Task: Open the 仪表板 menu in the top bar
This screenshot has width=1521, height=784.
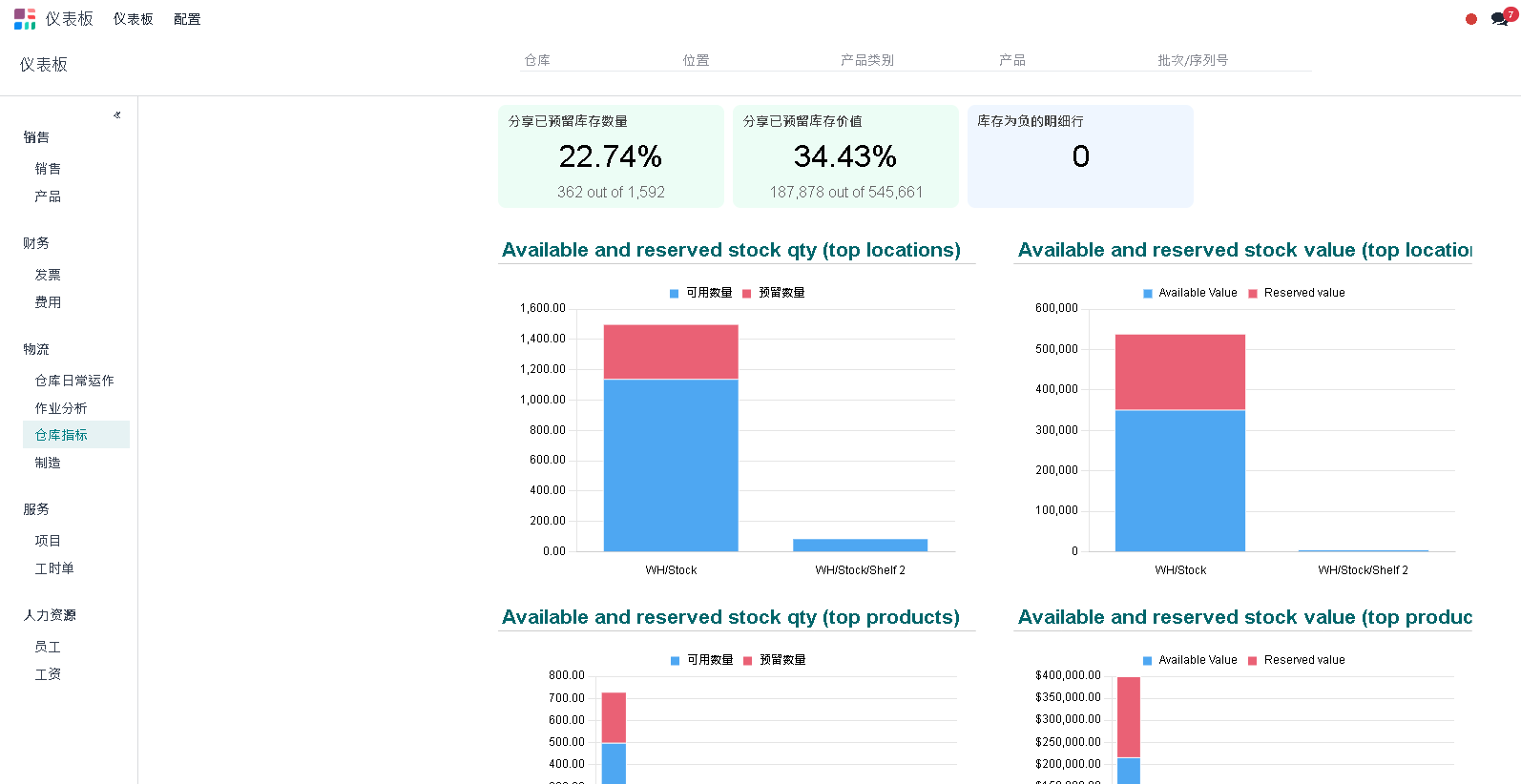Action: click(x=133, y=19)
